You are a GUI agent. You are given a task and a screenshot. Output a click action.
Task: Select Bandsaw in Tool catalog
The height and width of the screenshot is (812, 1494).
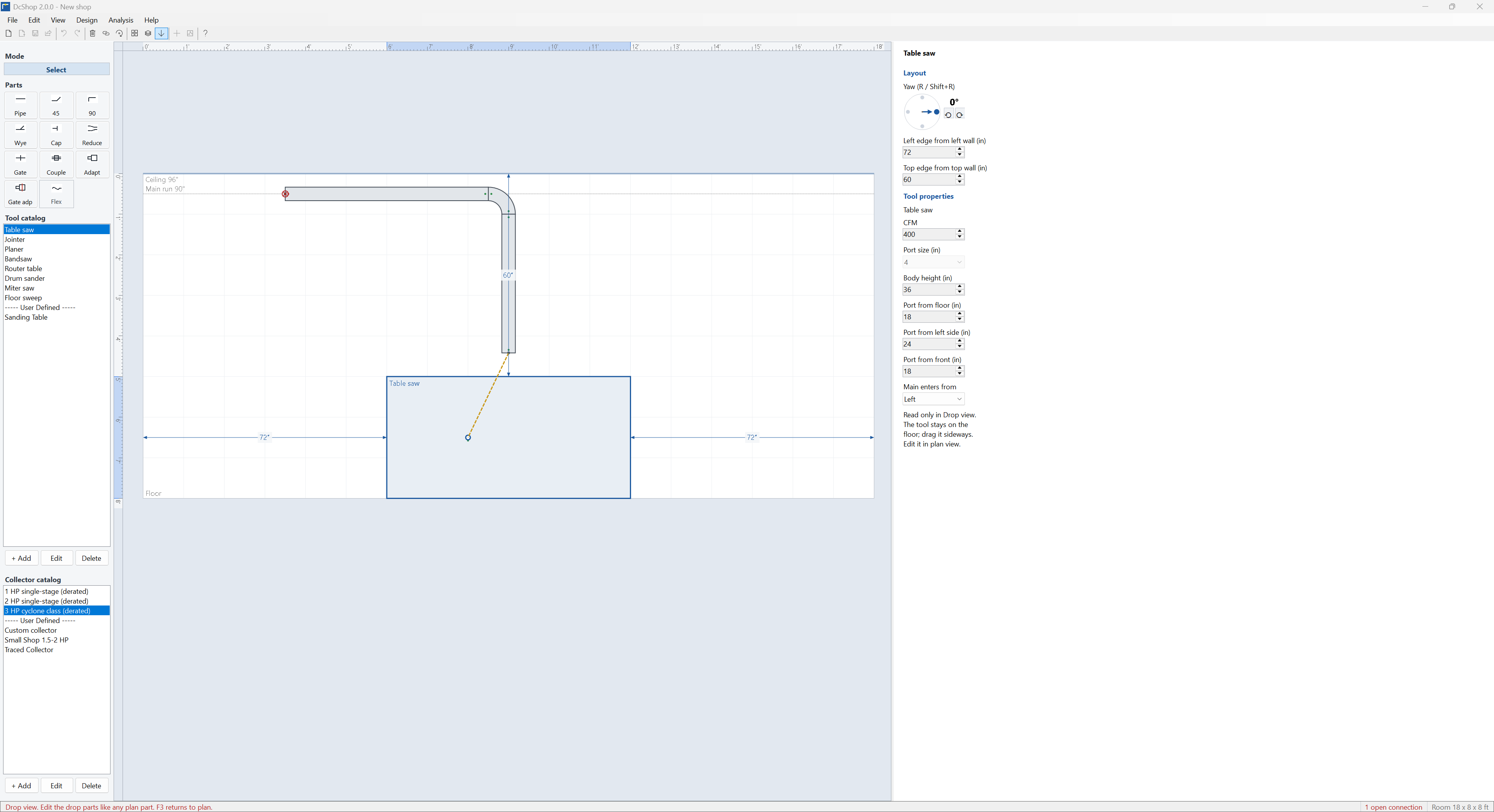tap(56, 259)
